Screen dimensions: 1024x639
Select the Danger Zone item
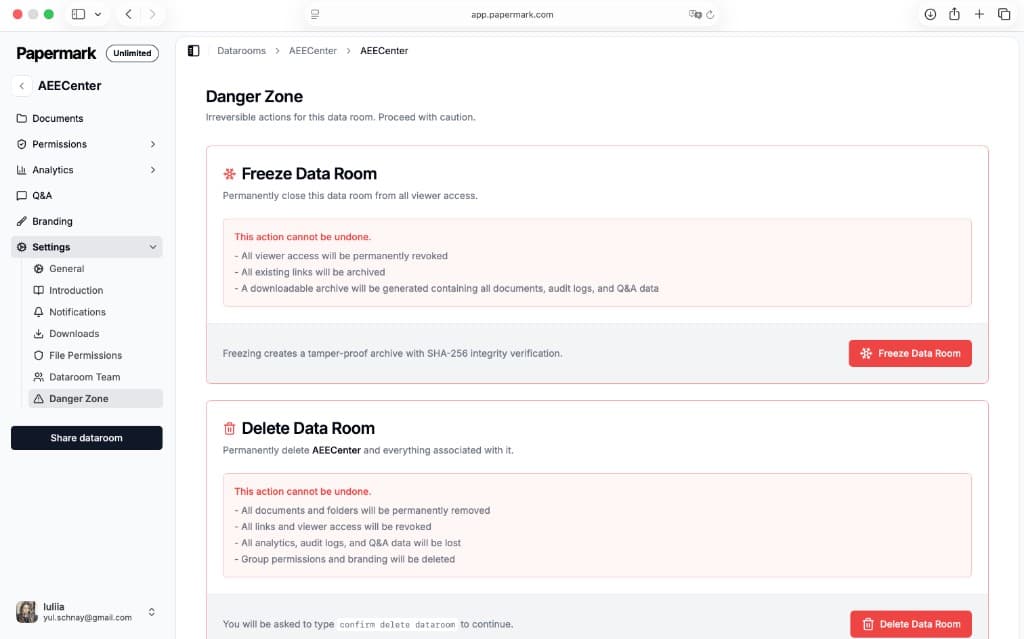[x=95, y=399]
